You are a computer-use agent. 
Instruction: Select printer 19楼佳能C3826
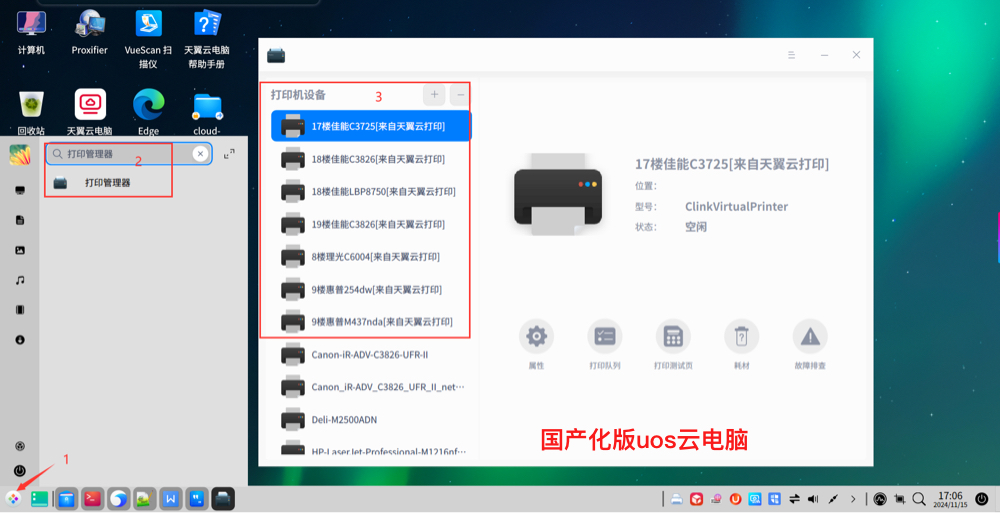371,224
